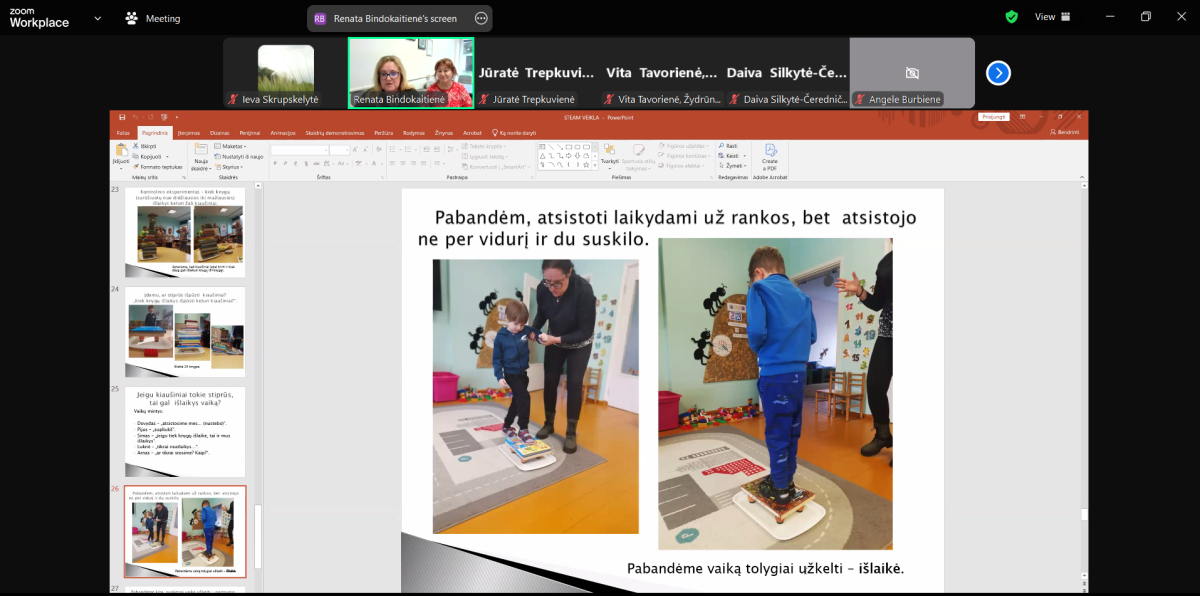Show more participants with the blue arrow
Screen dimensions: 1200x596
point(998,73)
